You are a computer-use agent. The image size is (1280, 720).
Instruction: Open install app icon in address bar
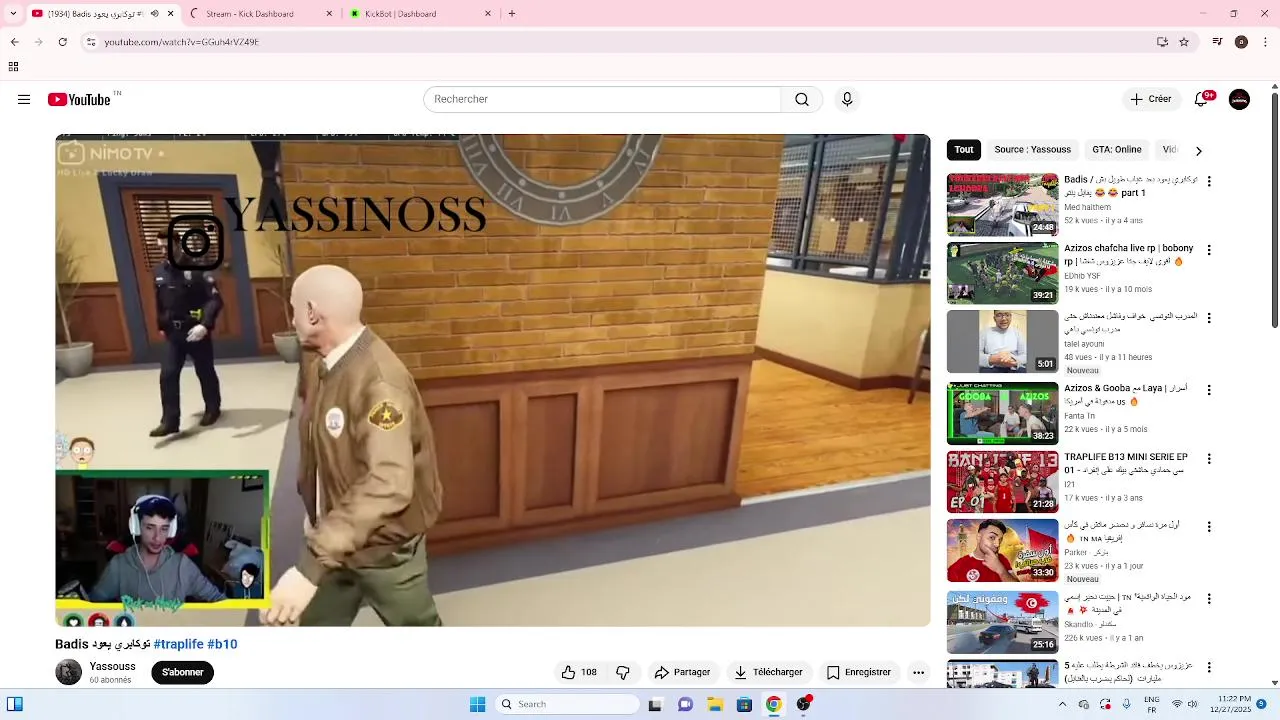[1162, 42]
